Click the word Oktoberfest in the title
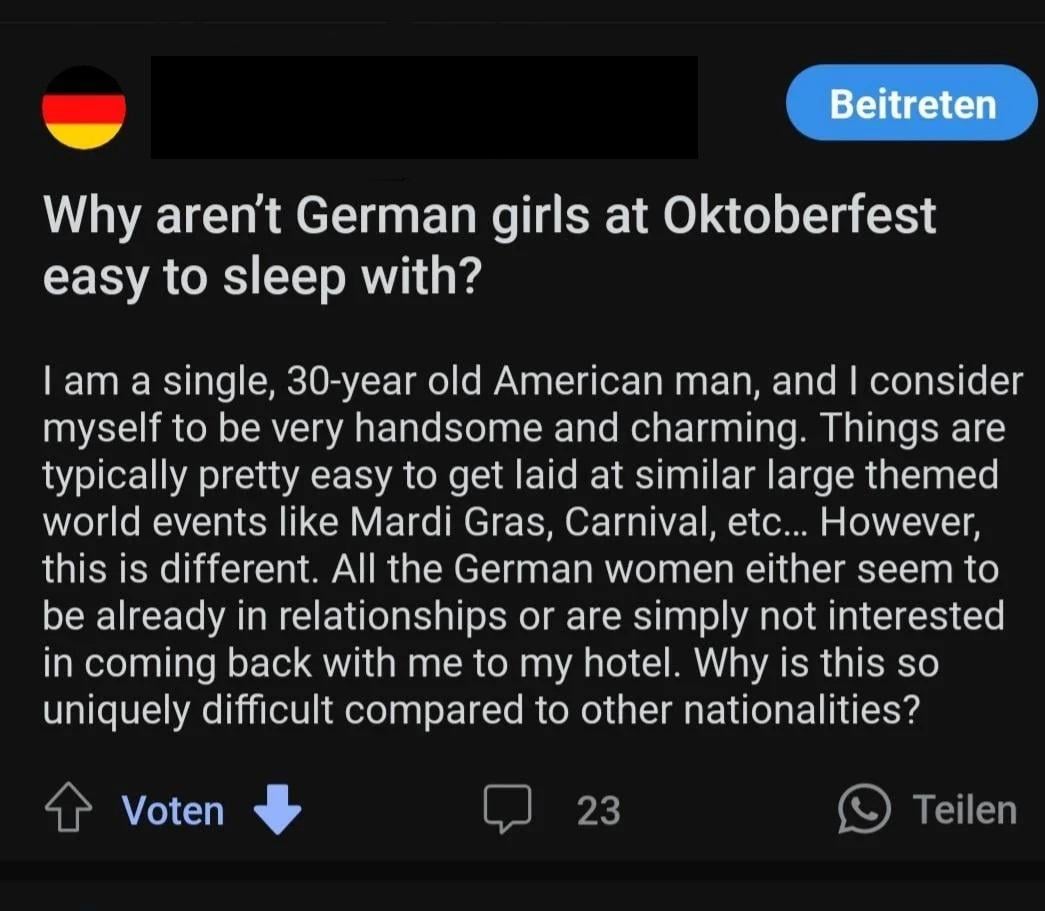The height and width of the screenshot is (911, 1045). (x=800, y=215)
